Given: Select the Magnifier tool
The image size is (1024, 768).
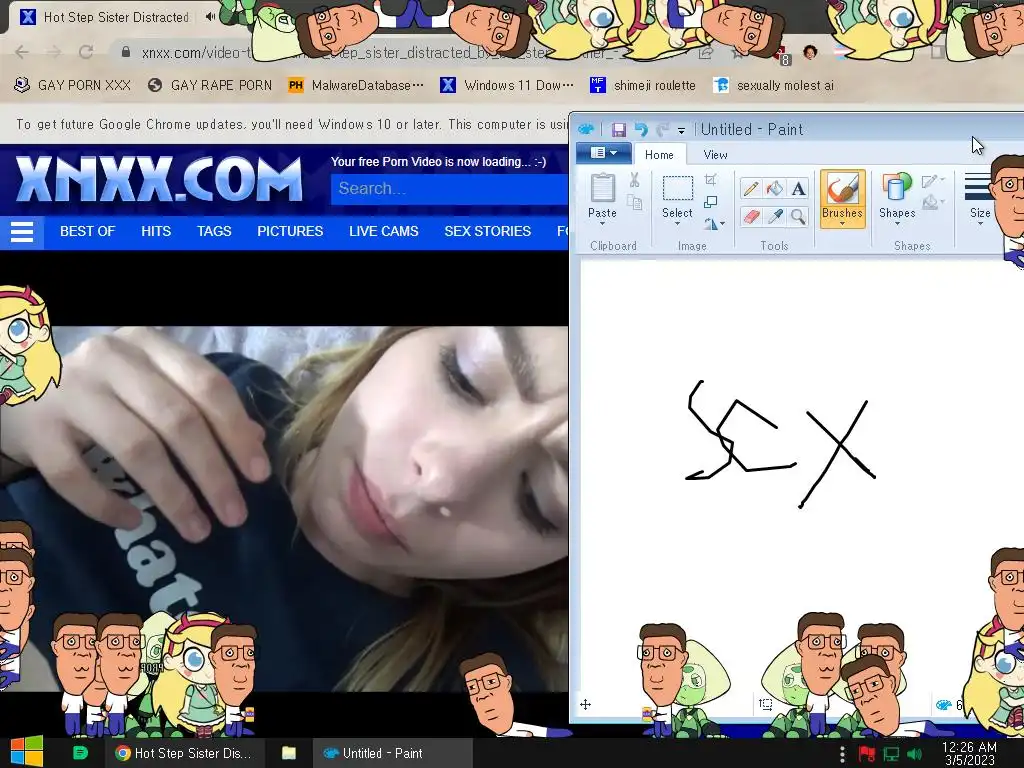Looking at the screenshot, I should coord(798,216).
